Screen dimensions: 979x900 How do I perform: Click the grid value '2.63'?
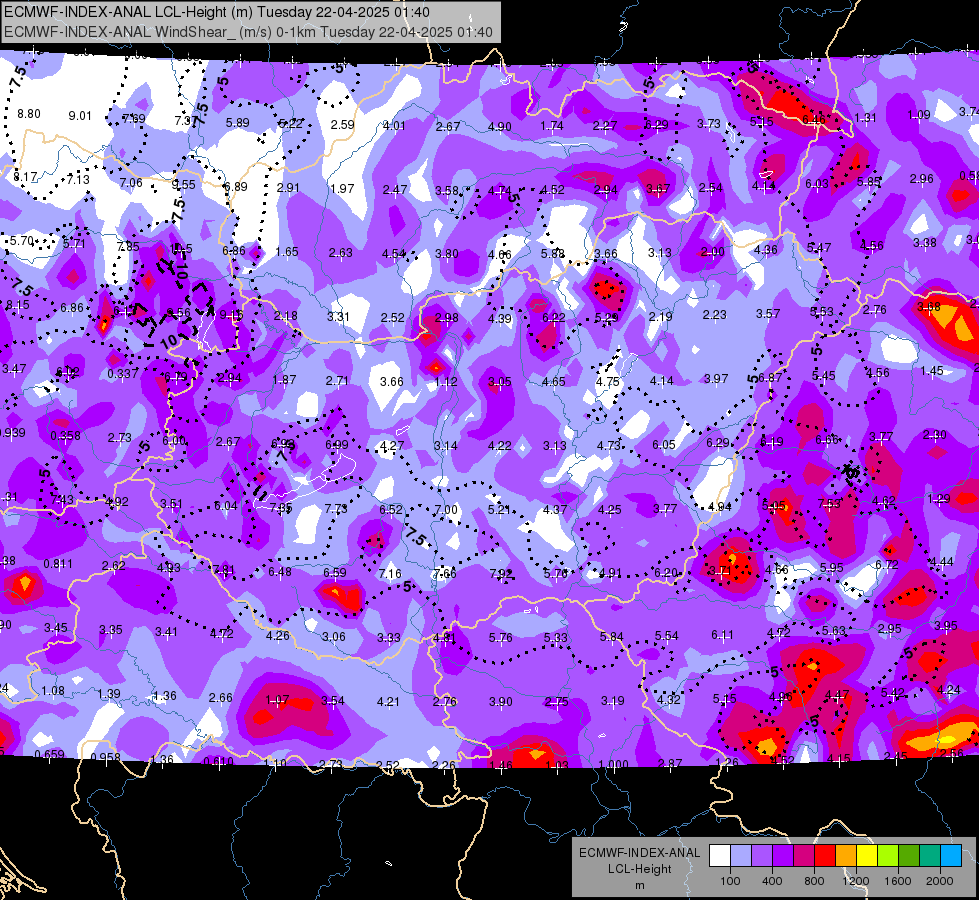click(x=341, y=252)
